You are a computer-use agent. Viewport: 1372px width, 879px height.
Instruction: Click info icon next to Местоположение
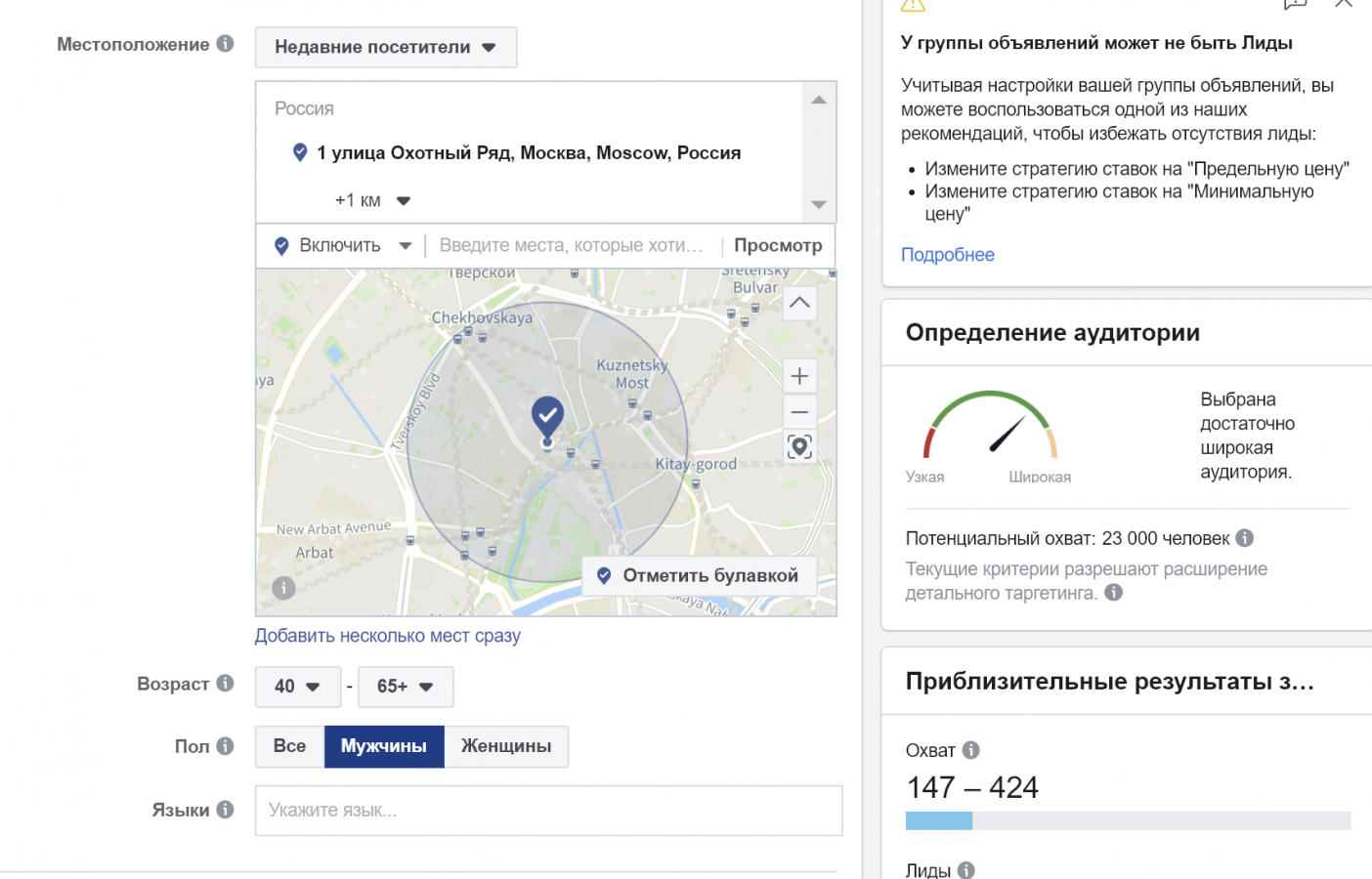coord(225,44)
